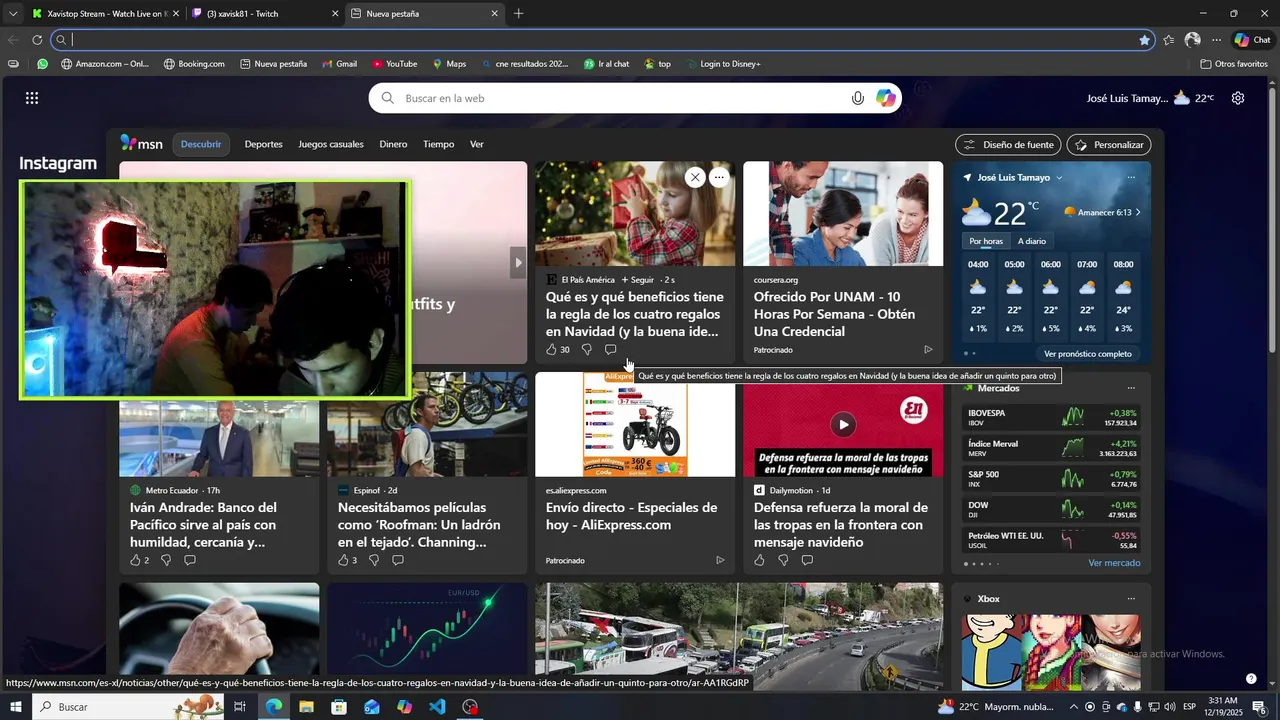1280x720 pixels.
Task: Open Copilot from the search box icon
Action: point(885,98)
